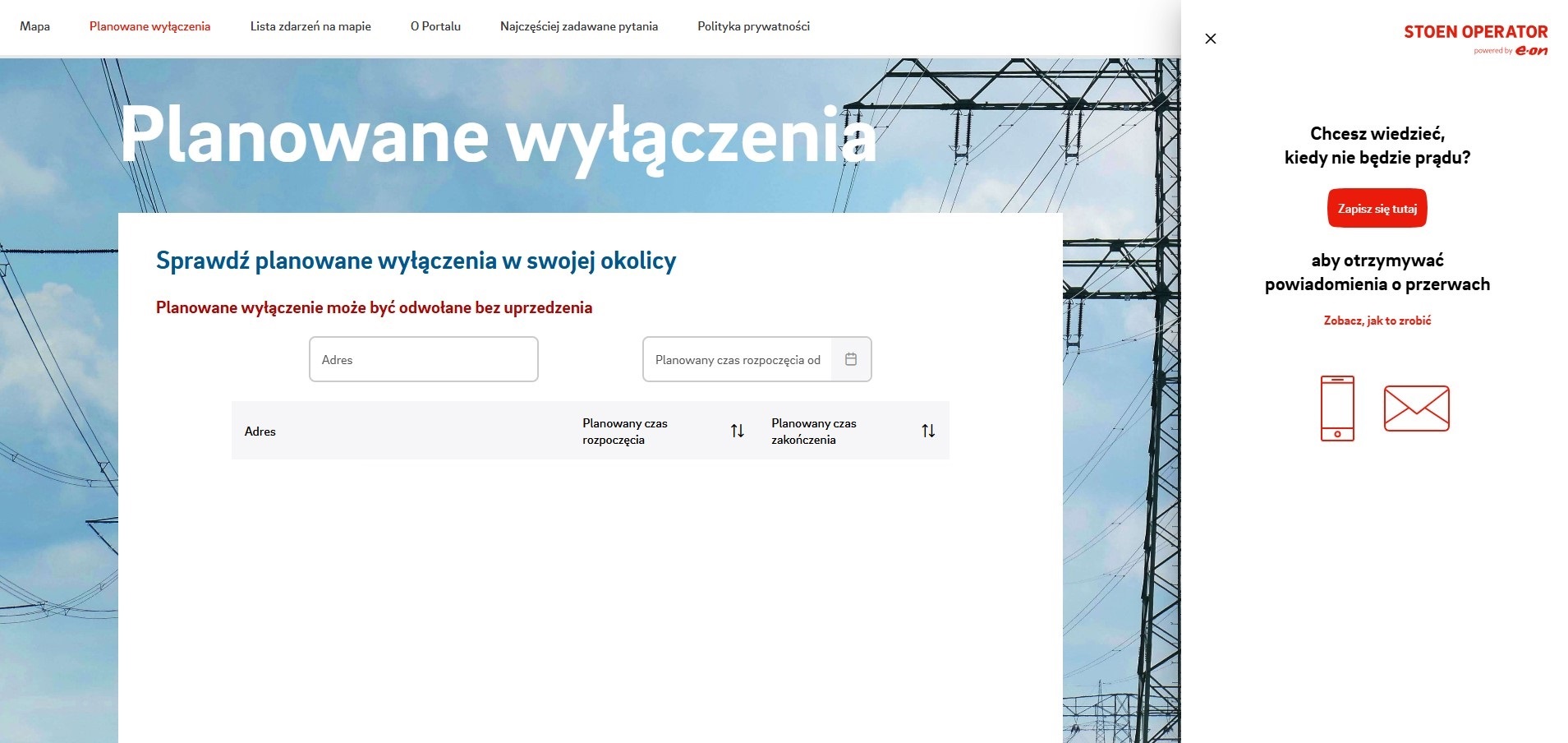This screenshot has width=1568, height=743.
Task: Click Planowany czas rozpoczęcia column header
Action: point(624,431)
